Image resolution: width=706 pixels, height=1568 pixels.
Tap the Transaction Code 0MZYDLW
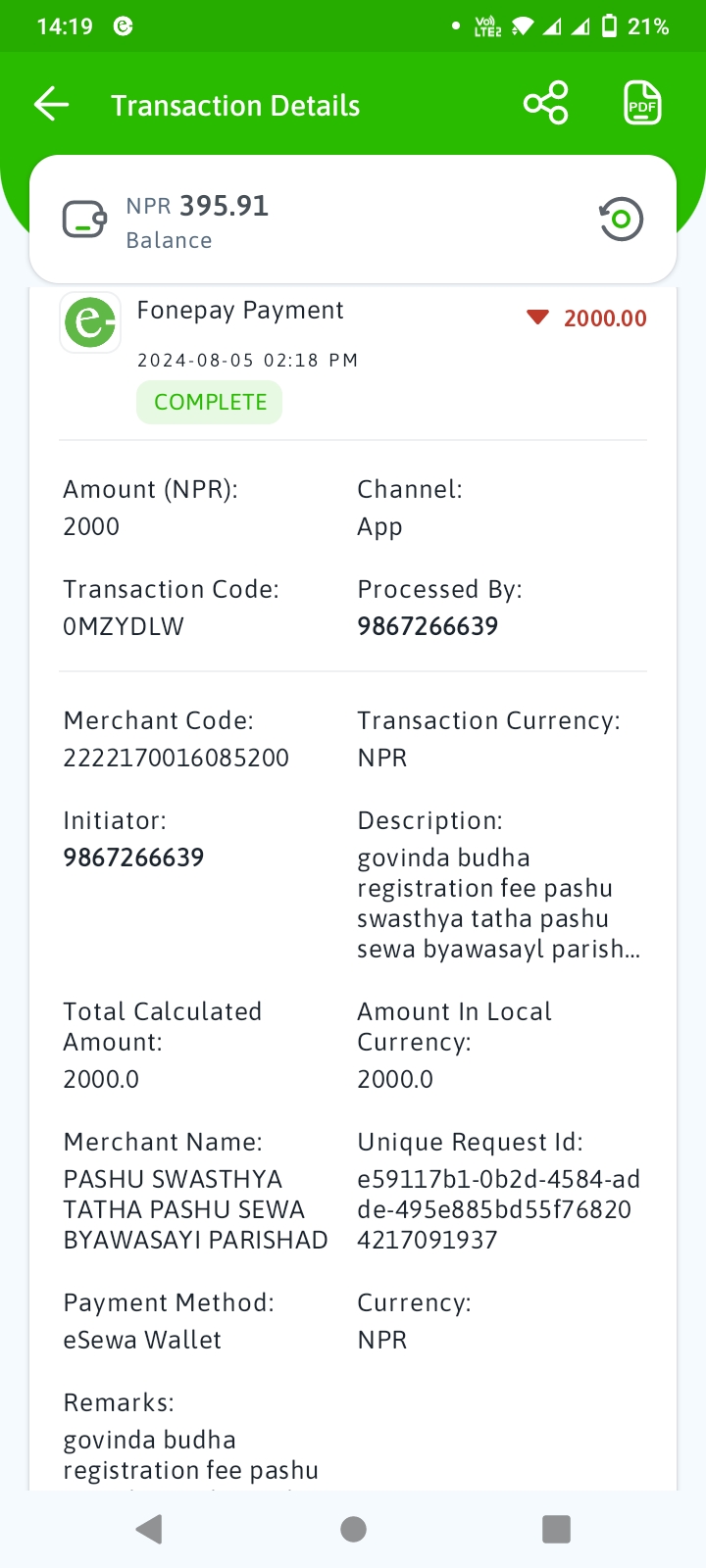click(124, 626)
